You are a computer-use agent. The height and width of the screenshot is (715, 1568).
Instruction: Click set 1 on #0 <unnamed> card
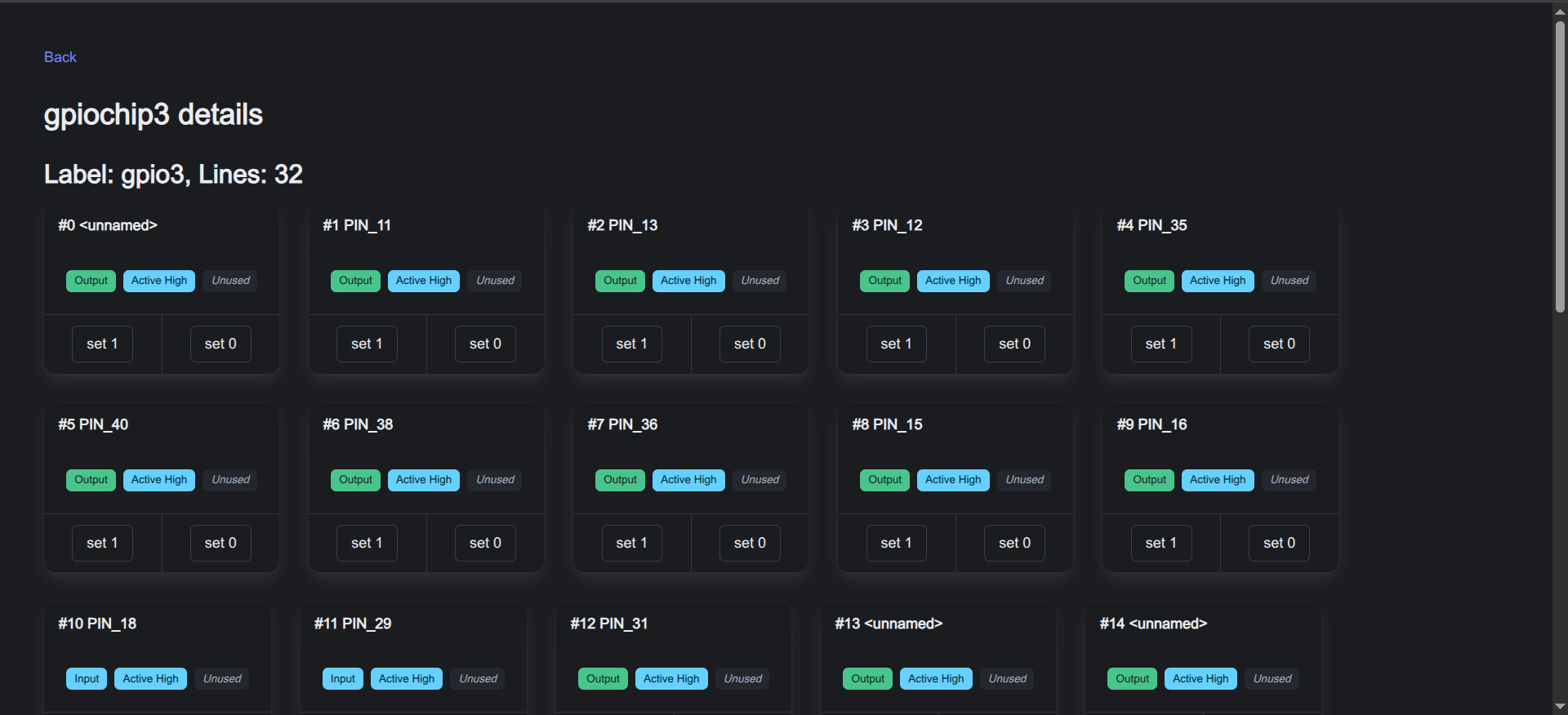102,344
